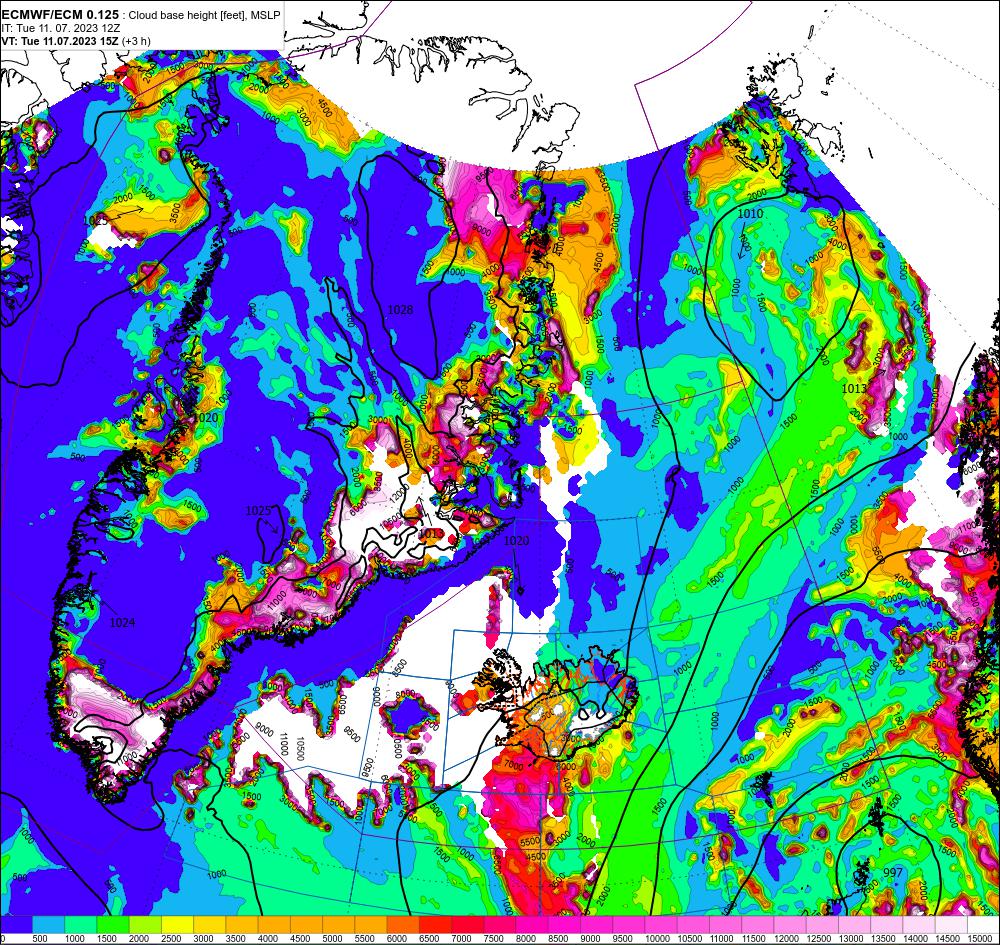Click the 0–500 ft dark blue legend swatch

(16, 925)
